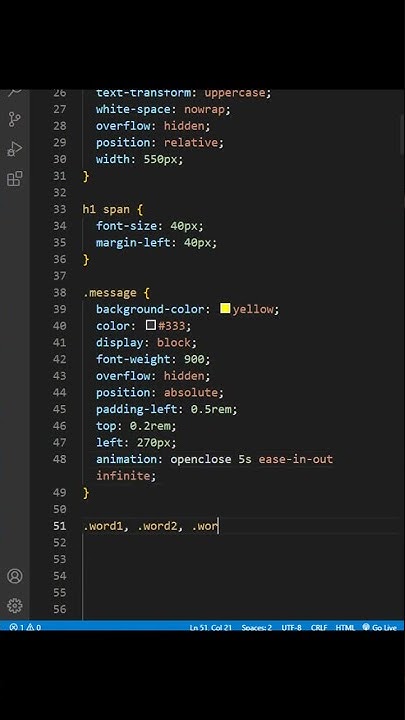
Task: Click the yellow color swatch
Action: [225, 308]
